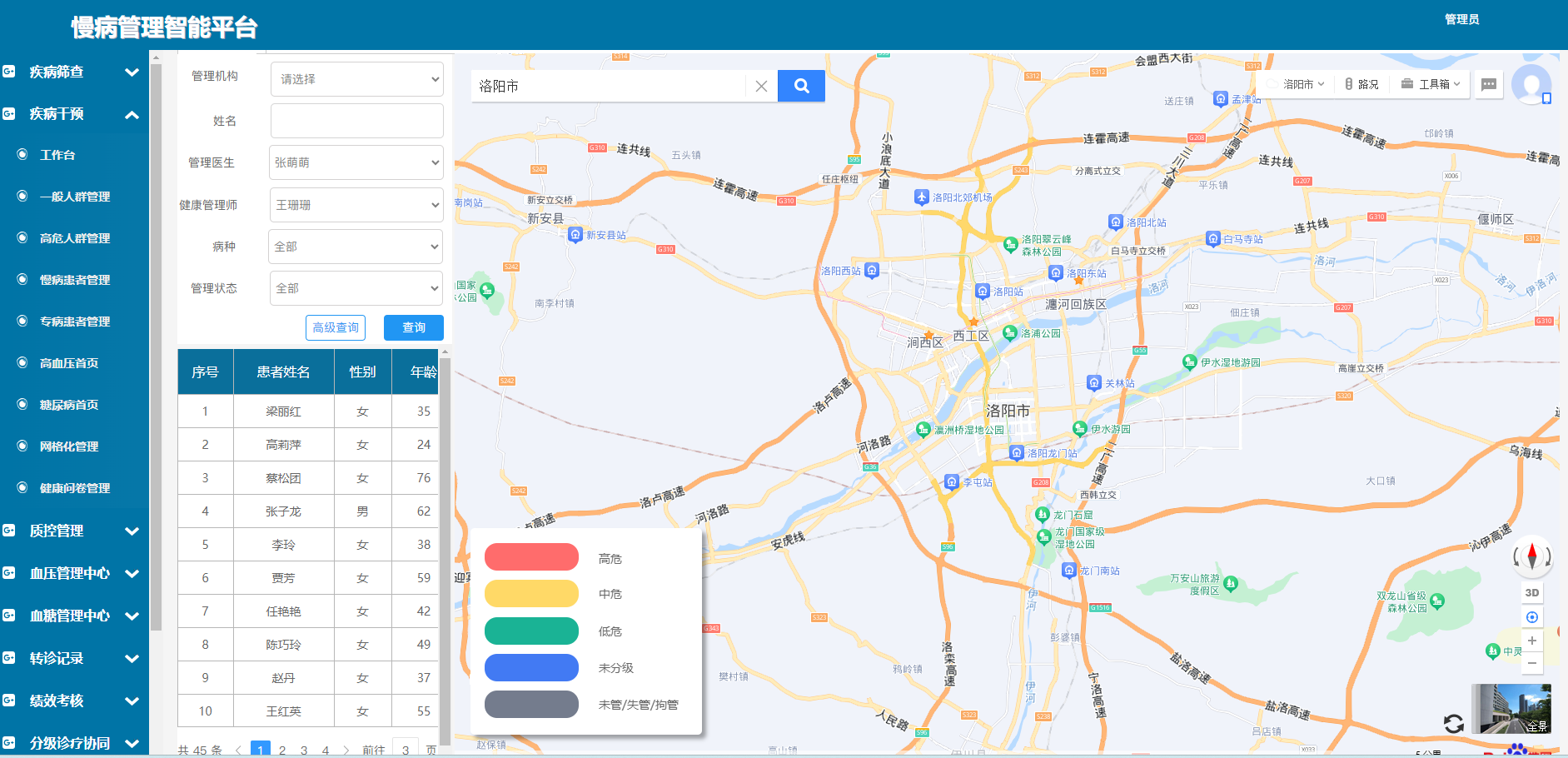Open the 管理状态 dropdown
Viewport: 1568px width, 758px height.
coord(356,288)
